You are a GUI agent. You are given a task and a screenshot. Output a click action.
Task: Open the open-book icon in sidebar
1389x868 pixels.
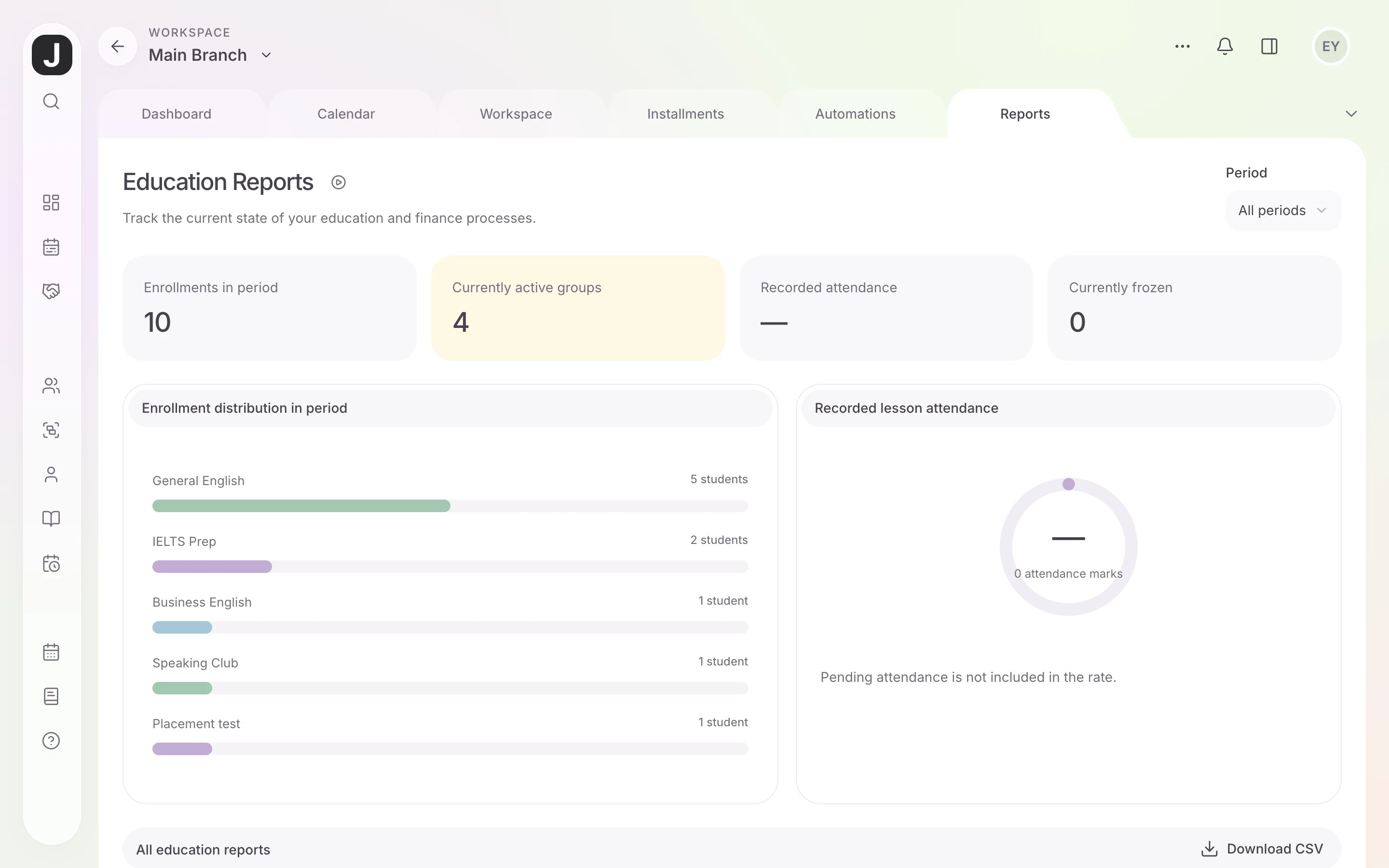(x=51, y=519)
